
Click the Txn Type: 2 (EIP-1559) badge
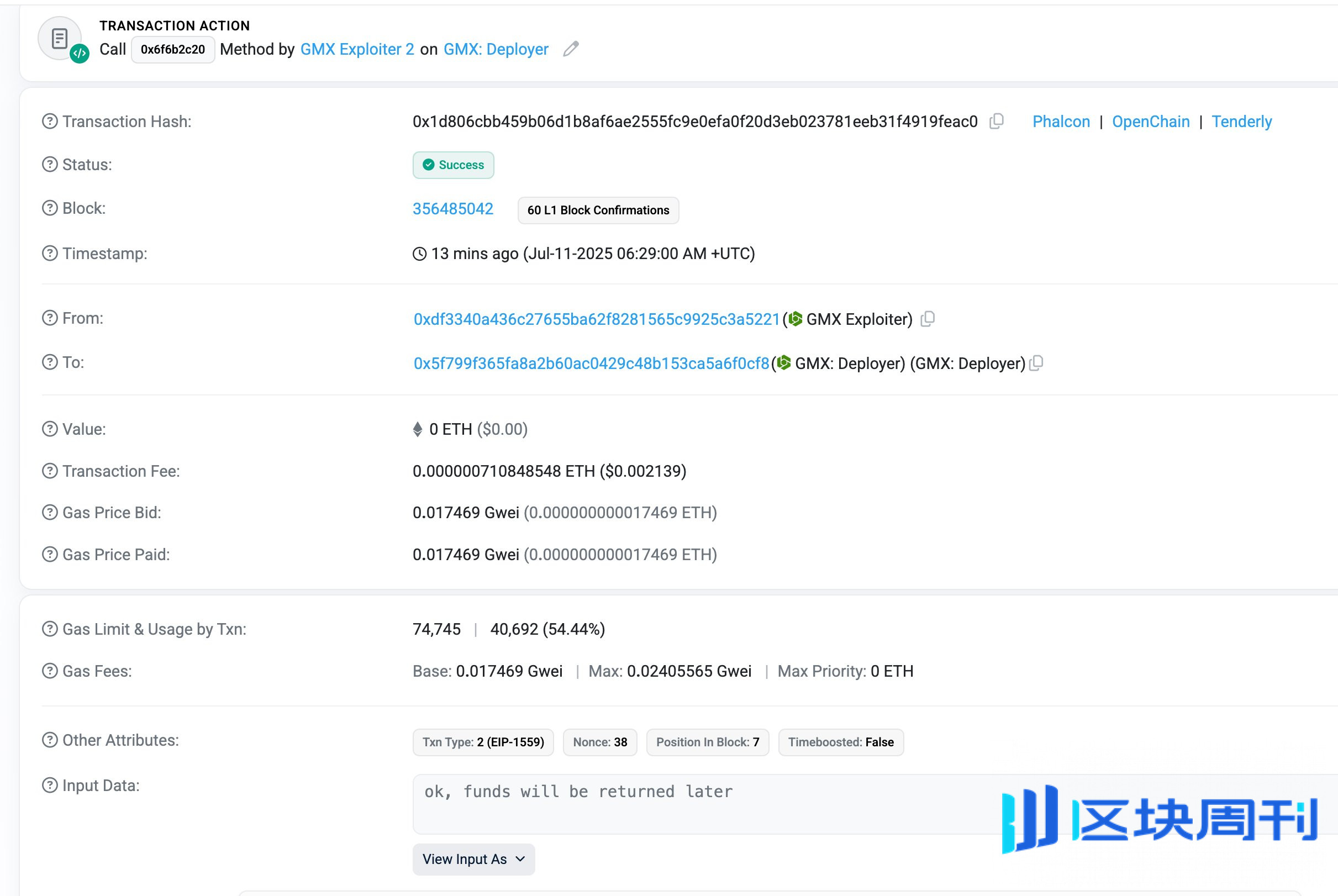click(483, 742)
